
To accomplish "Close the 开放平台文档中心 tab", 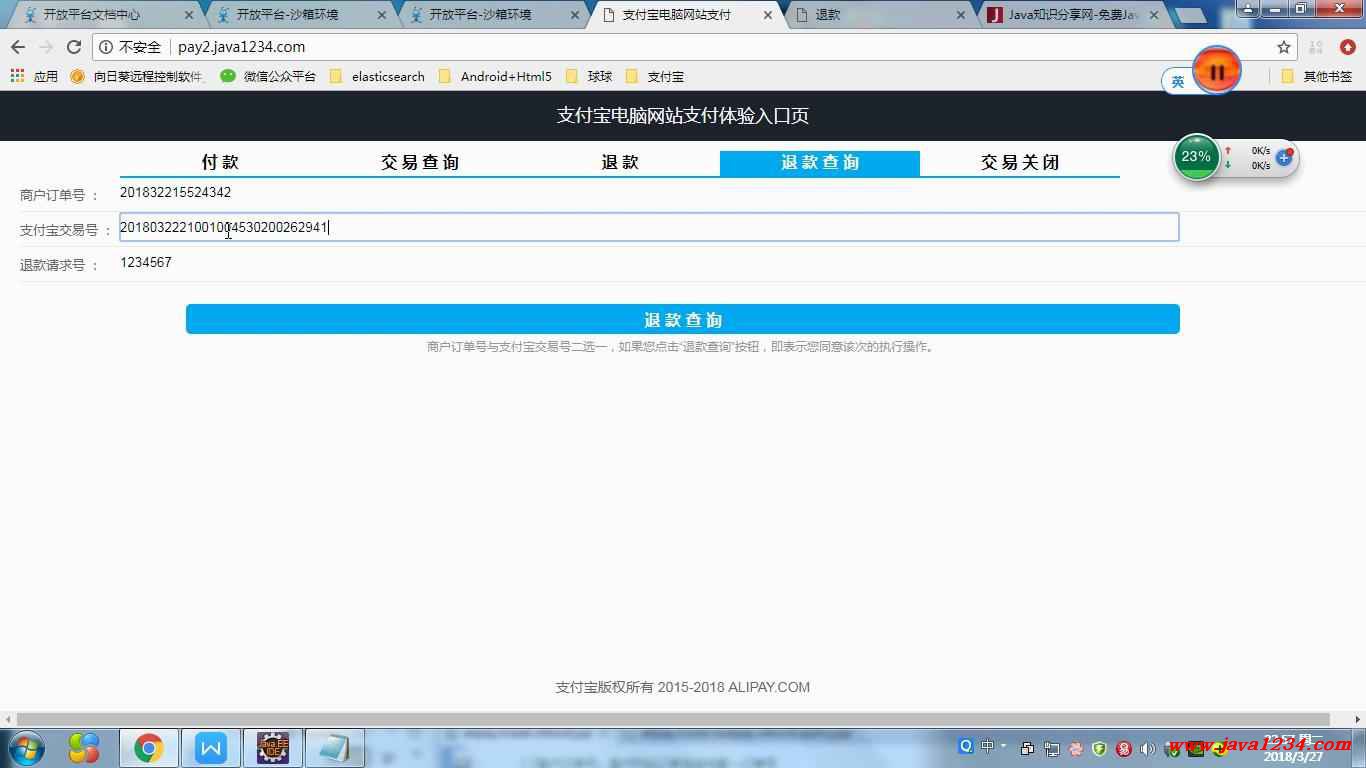I will [x=189, y=15].
